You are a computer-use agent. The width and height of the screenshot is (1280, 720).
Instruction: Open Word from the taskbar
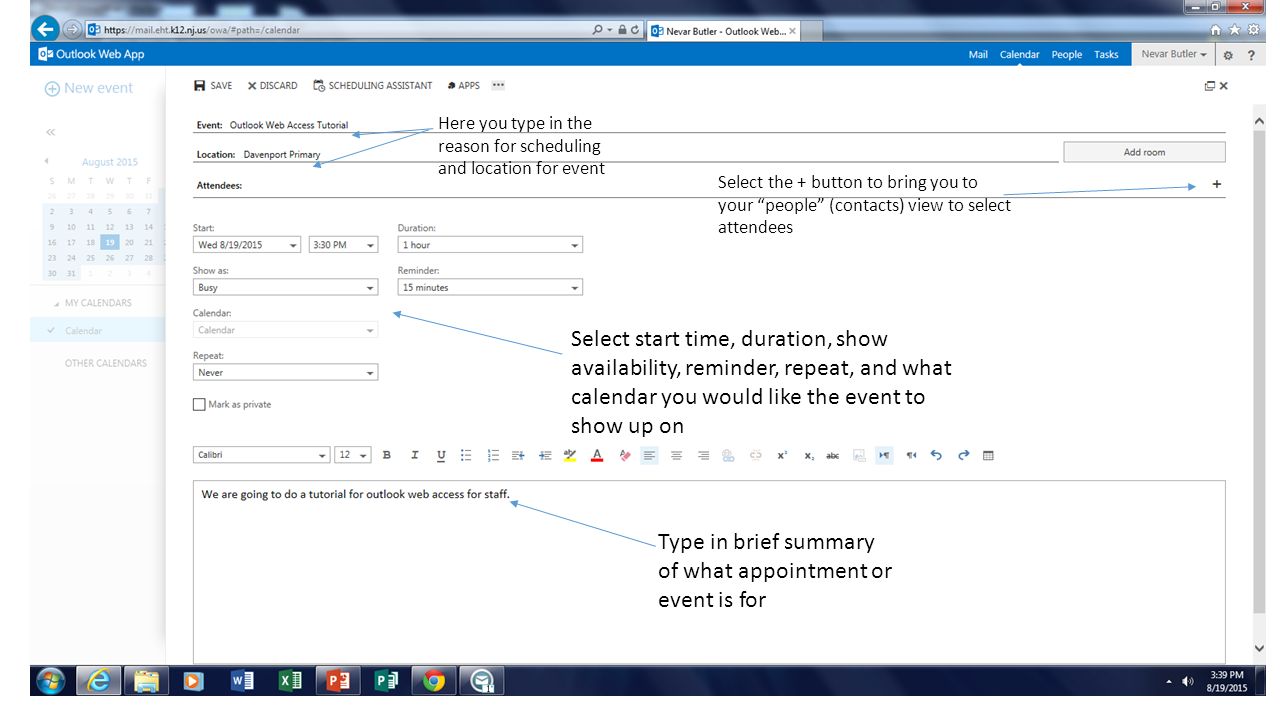[x=243, y=681]
